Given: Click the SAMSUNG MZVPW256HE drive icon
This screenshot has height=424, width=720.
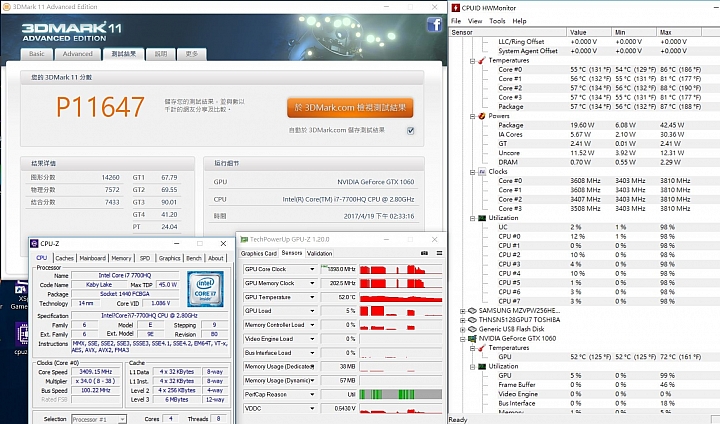Looking at the screenshot, I should [472, 311].
